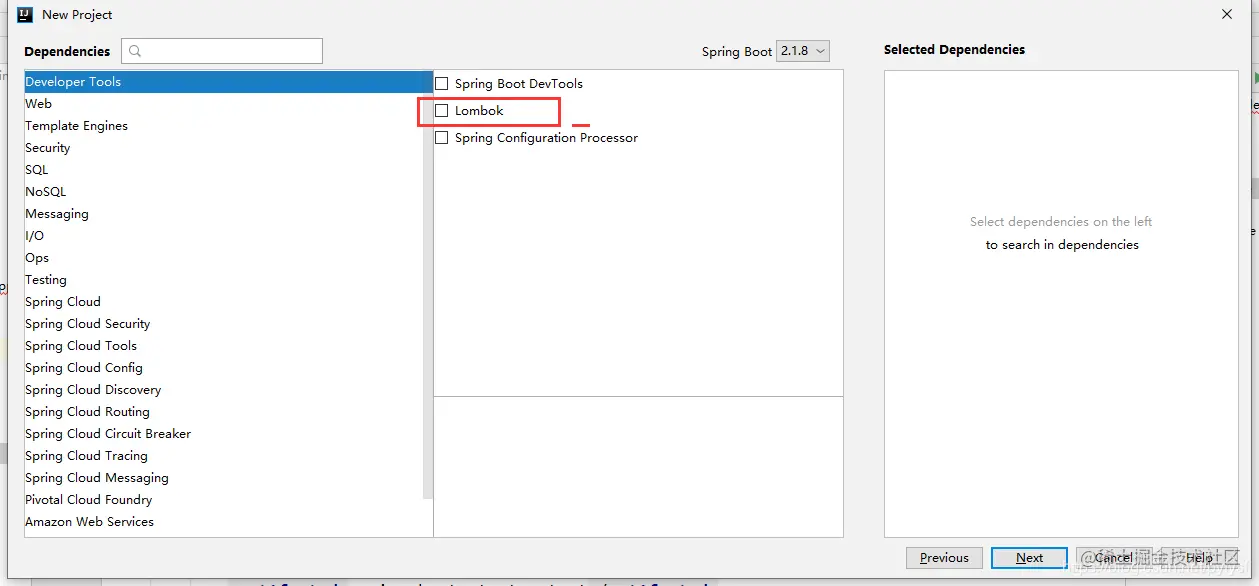Open the Ops category
This screenshot has height=586, width=1259.
(x=228, y=258)
